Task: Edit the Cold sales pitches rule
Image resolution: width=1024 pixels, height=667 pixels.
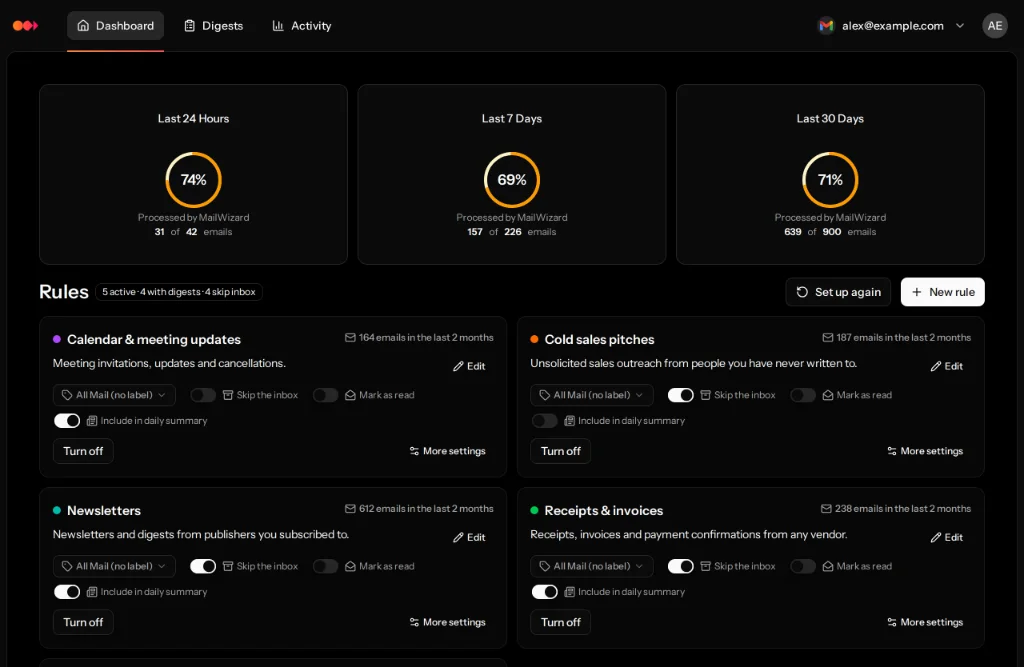Action: tap(946, 366)
